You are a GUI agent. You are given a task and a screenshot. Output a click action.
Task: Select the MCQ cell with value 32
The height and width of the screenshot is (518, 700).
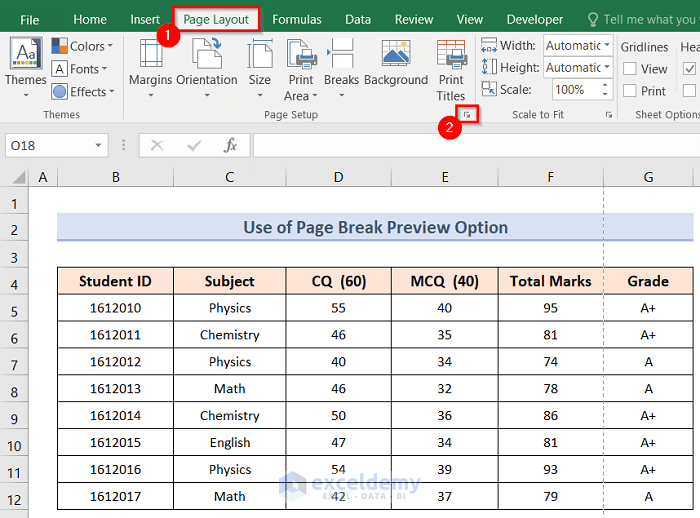point(445,388)
